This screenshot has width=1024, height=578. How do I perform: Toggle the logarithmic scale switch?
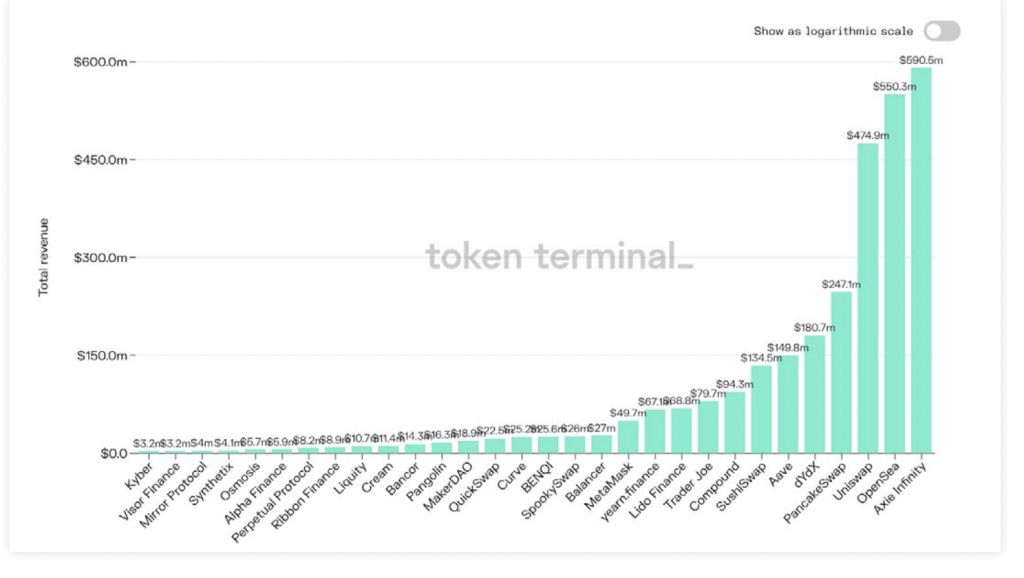pyautogui.click(x=942, y=31)
